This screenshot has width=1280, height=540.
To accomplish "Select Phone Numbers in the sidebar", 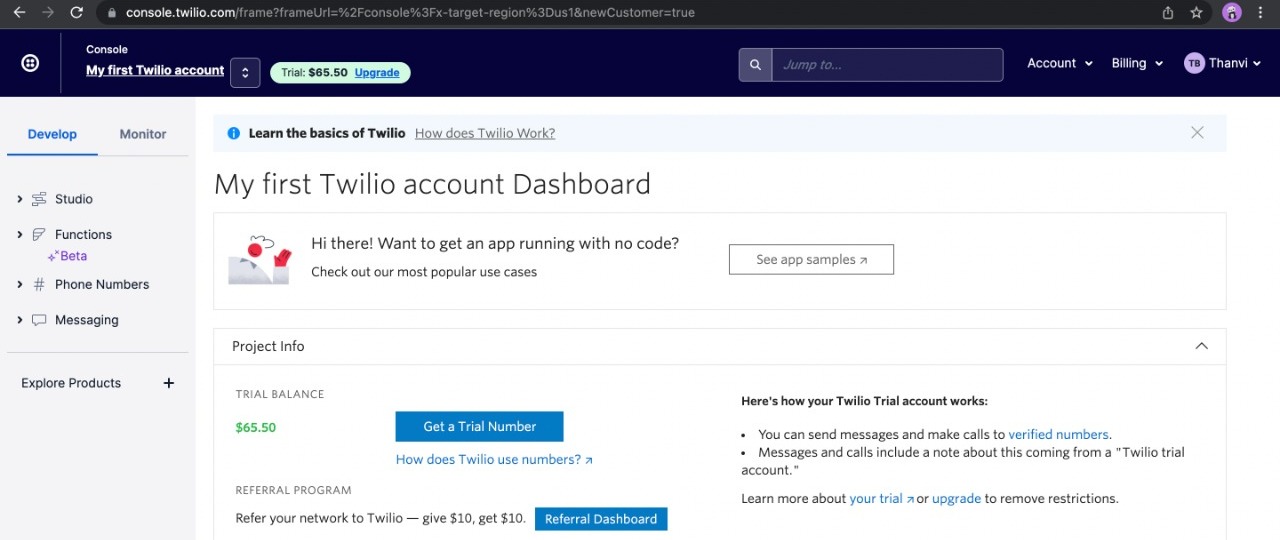I will [102, 284].
